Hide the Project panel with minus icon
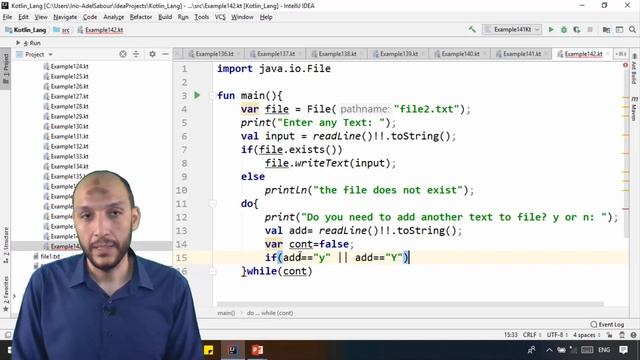 point(165,54)
